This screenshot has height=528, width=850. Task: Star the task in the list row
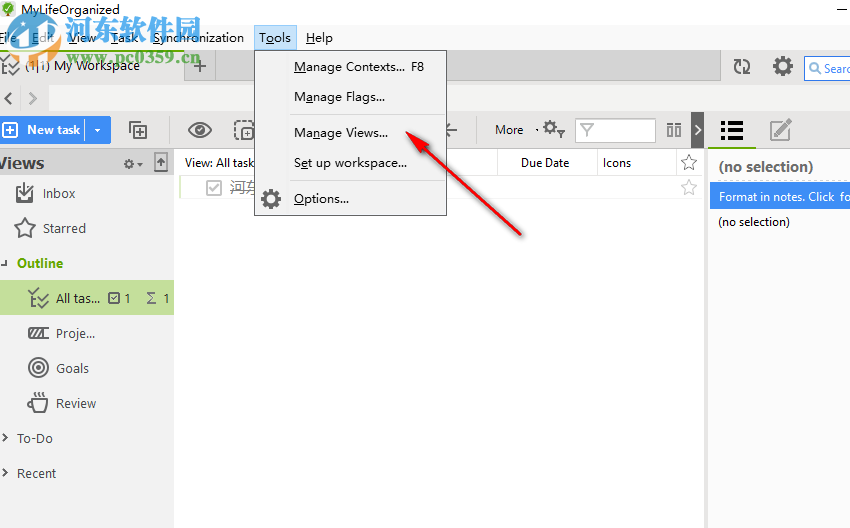coord(689,188)
